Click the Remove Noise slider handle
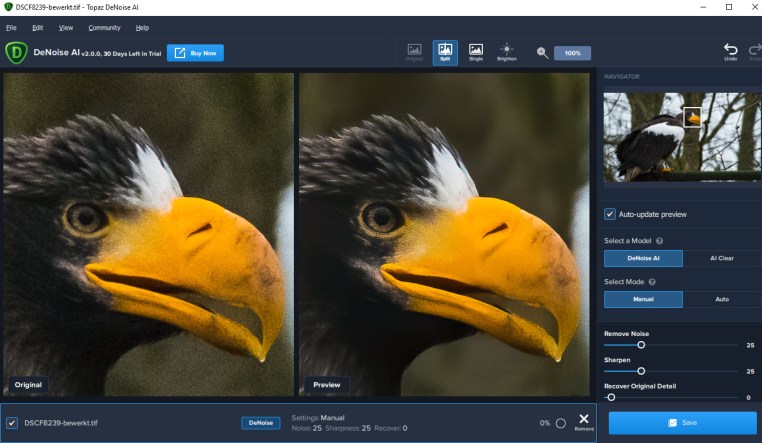This screenshot has height=443, width=762. 641,344
